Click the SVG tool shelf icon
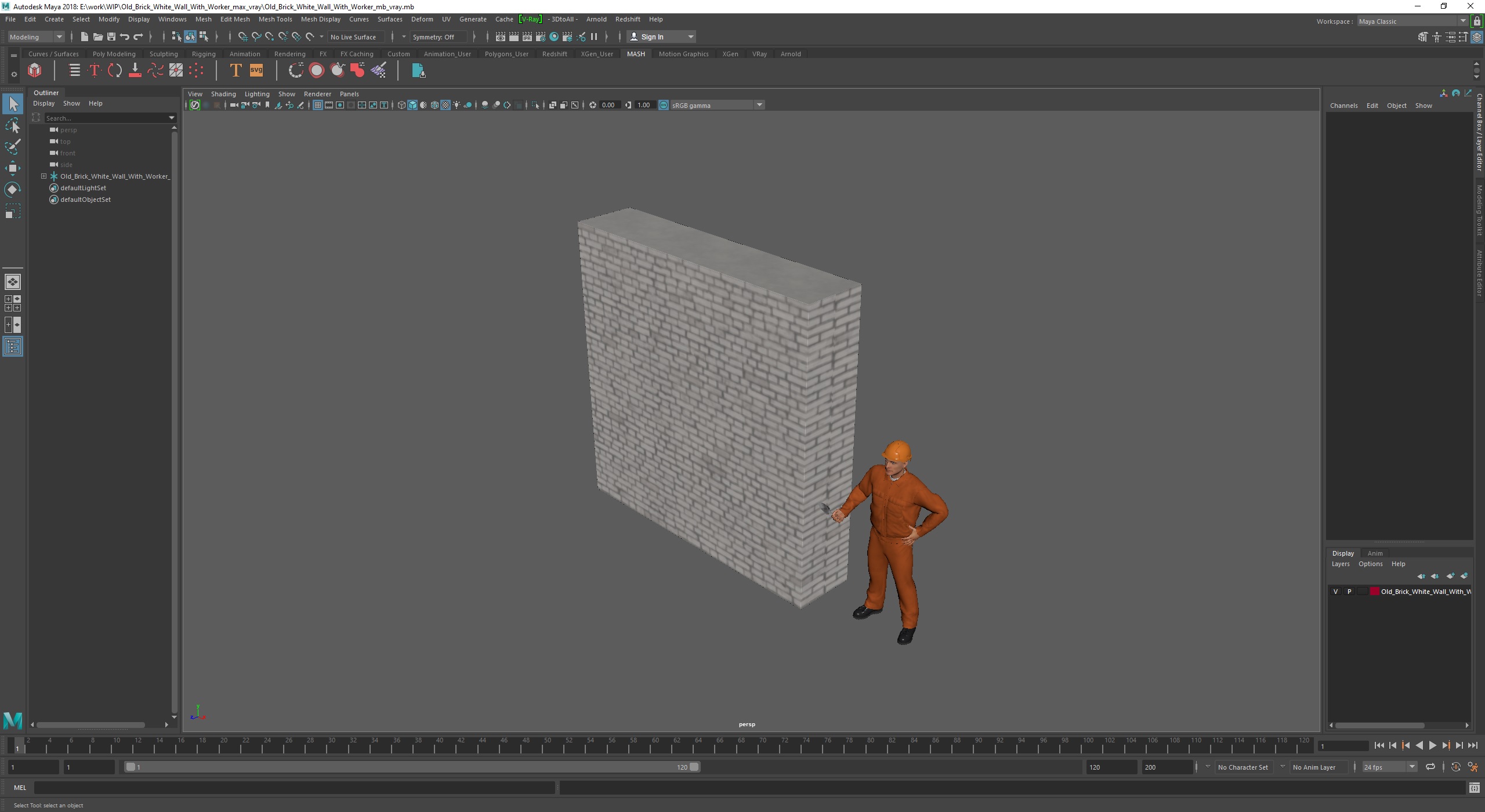Viewport: 1485px width, 812px height. (256, 71)
